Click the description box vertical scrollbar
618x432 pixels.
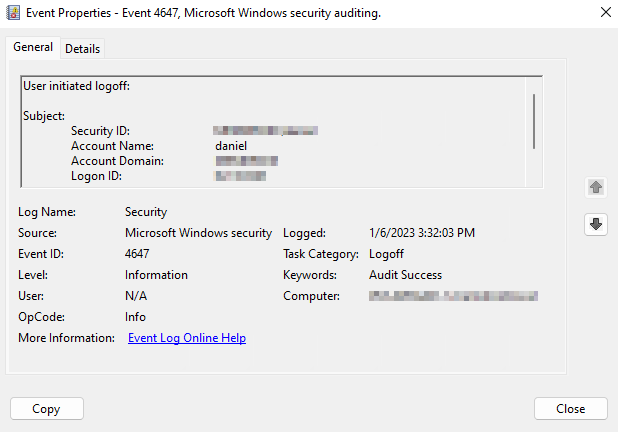coord(534,120)
